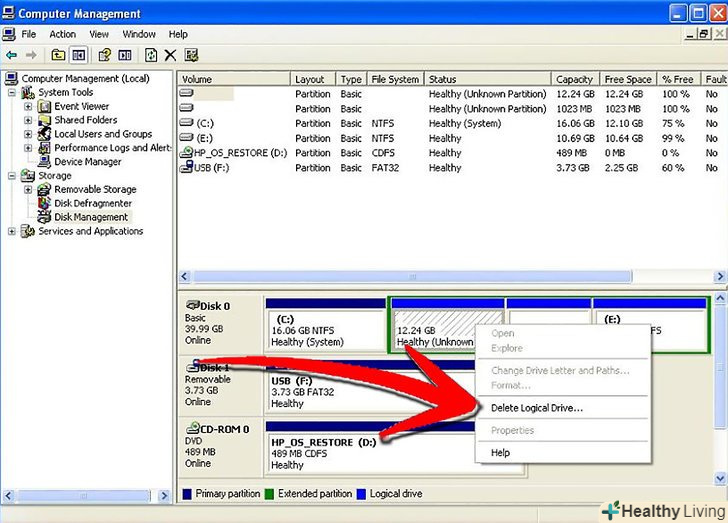Click the Back arrow in the toolbar

tap(11, 56)
